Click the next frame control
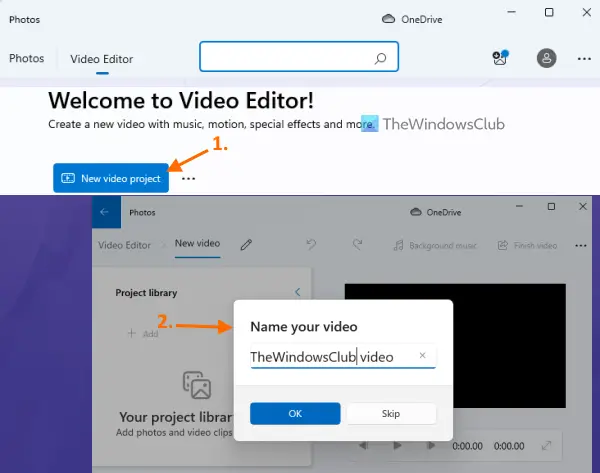This screenshot has width=600, height=473. pos(431,445)
